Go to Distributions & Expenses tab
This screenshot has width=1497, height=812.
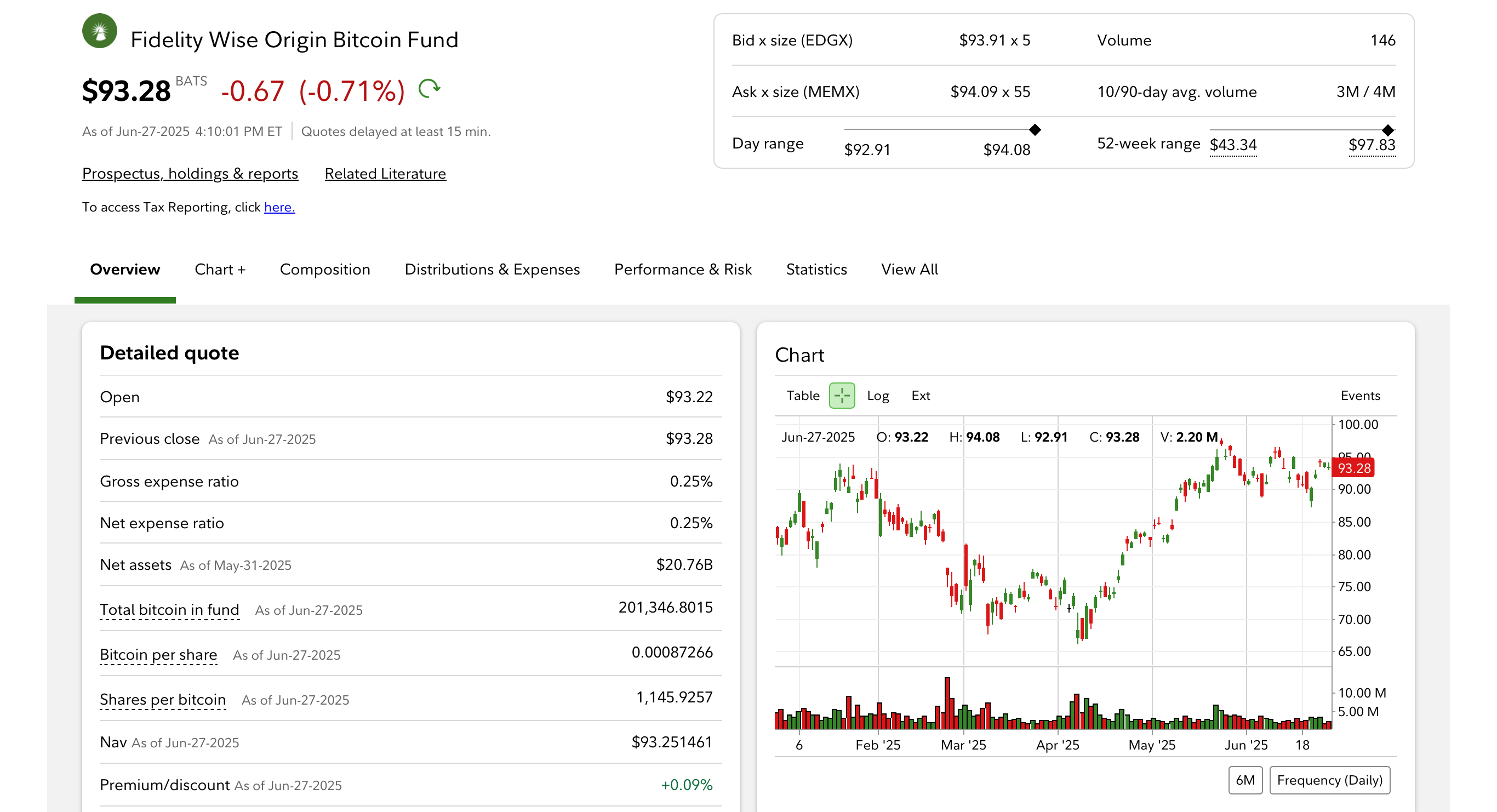point(492,269)
